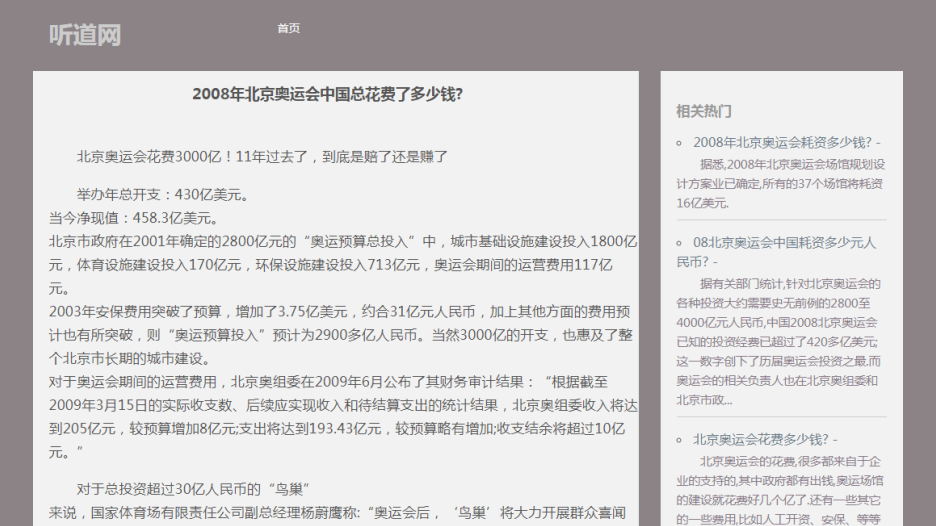936x526 pixels.
Task: Open the 听道网 site logo
Action: 85,35
